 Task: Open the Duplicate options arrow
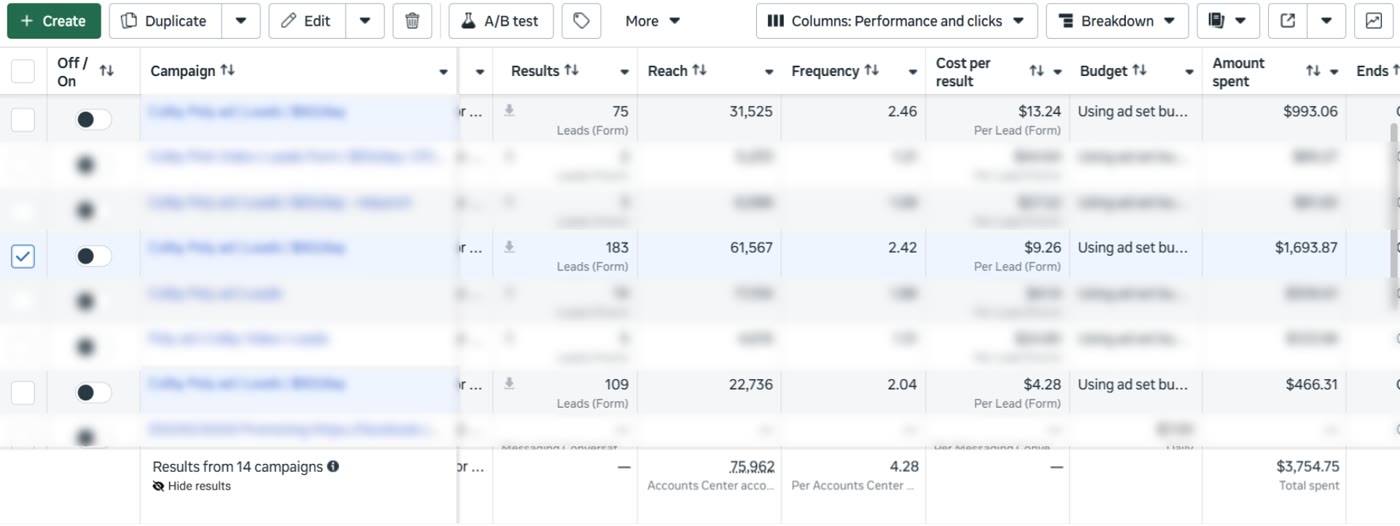[x=241, y=21]
